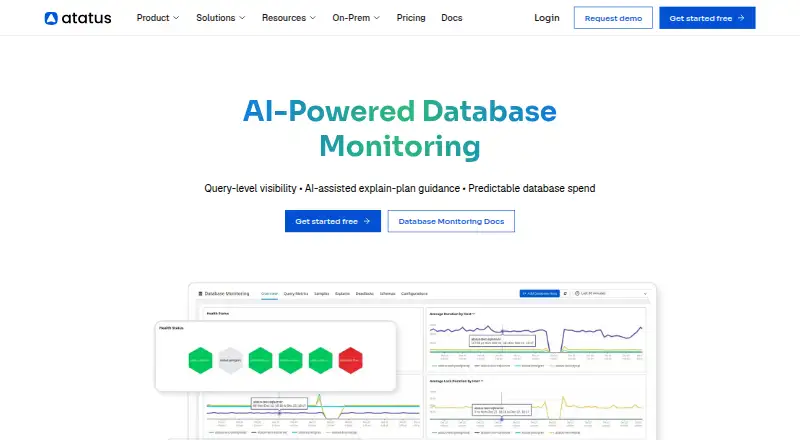Expand the Product menu

tap(158, 18)
